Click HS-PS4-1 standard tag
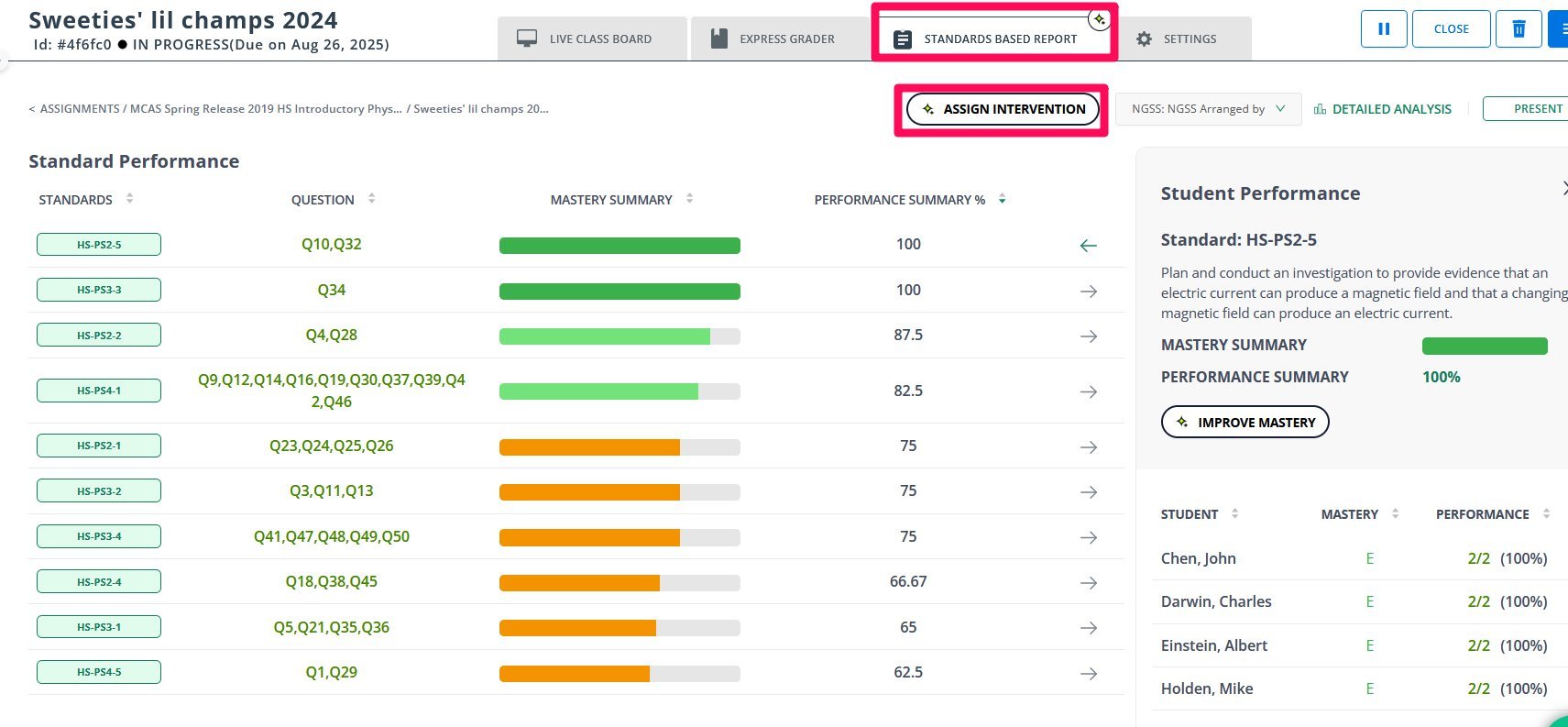Screen dimensions: 1568x727 click(99, 391)
